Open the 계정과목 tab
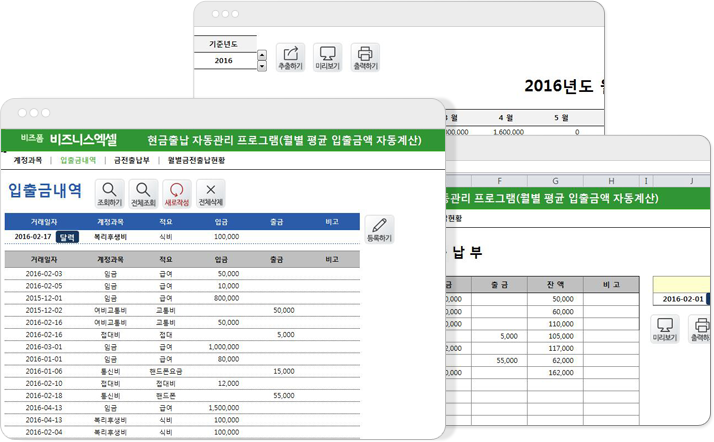This screenshot has width=714, height=442. (x=28, y=160)
